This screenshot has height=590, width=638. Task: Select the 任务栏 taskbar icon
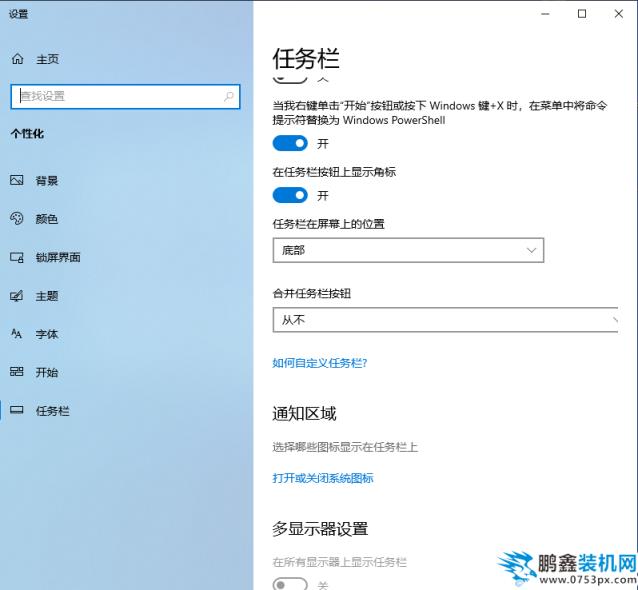tap(17, 410)
